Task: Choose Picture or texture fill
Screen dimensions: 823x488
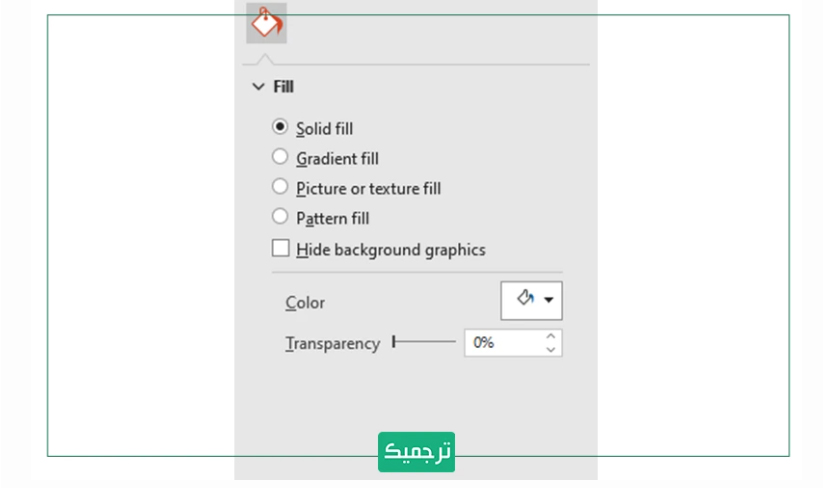Action: tap(280, 187)
